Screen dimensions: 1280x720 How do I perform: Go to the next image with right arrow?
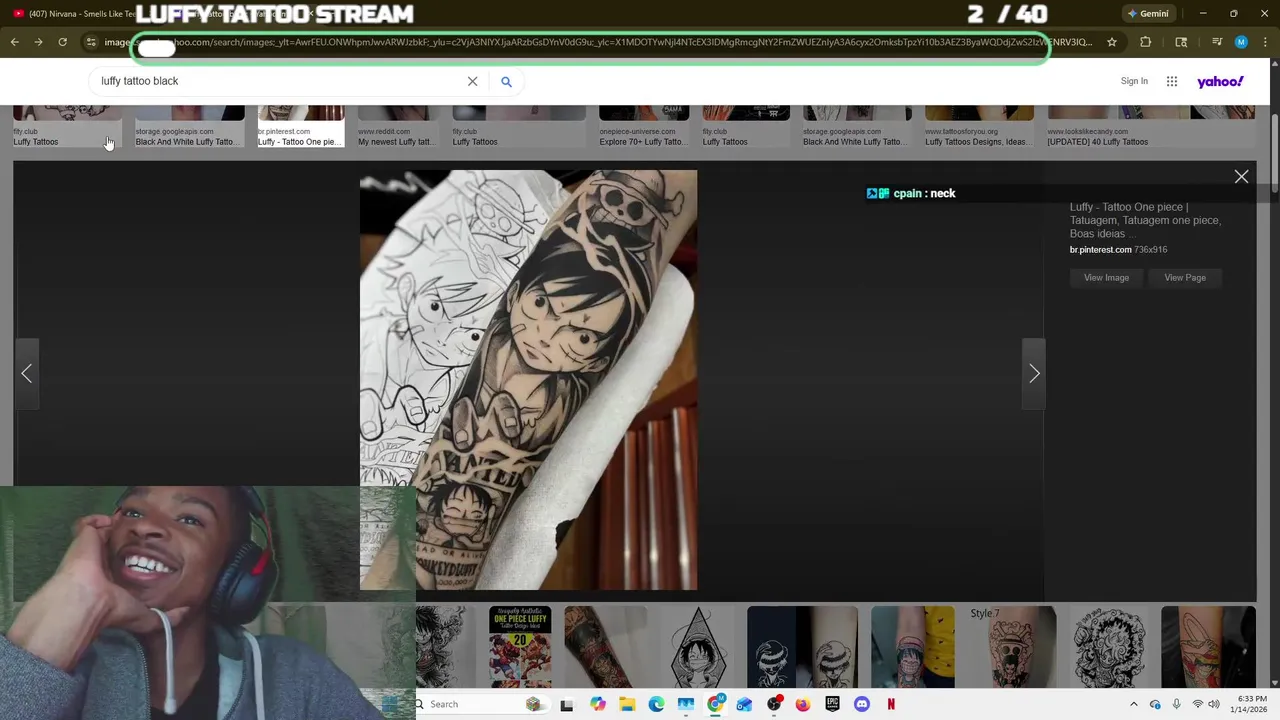click(1034, 374)
